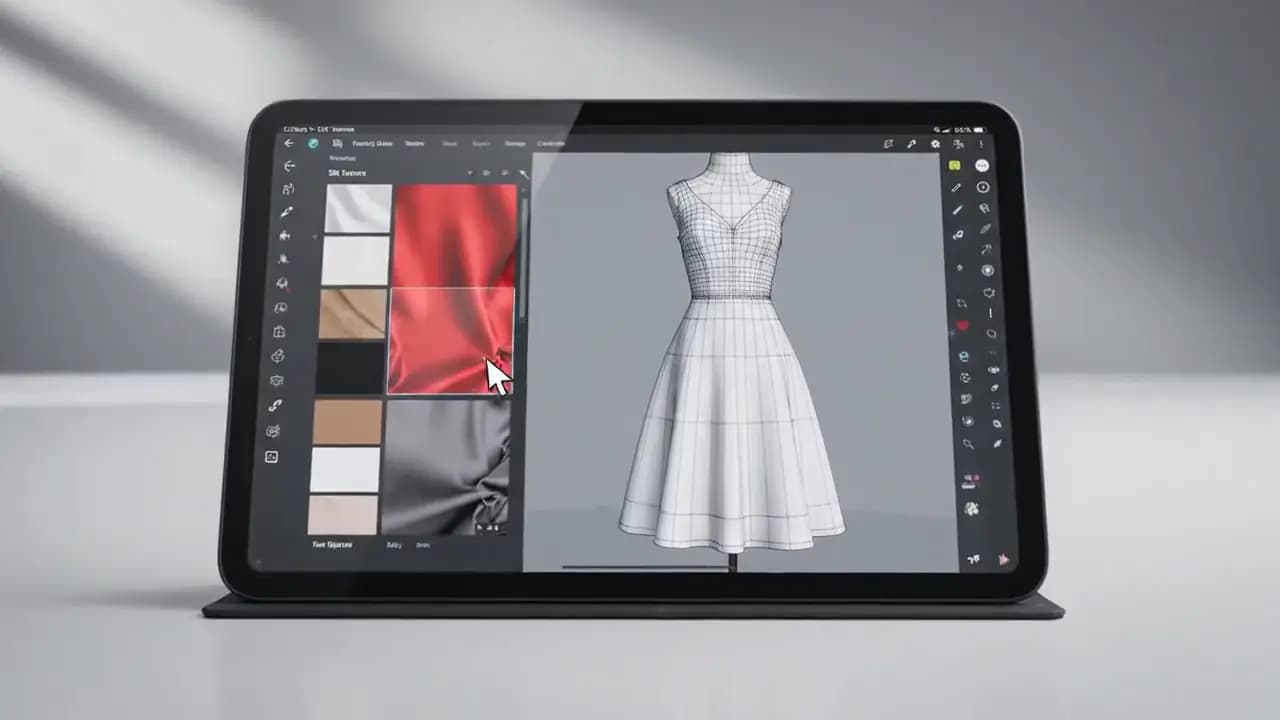Open the left sidebar icon with red dot
The image size is (1280, 720).
282,284
